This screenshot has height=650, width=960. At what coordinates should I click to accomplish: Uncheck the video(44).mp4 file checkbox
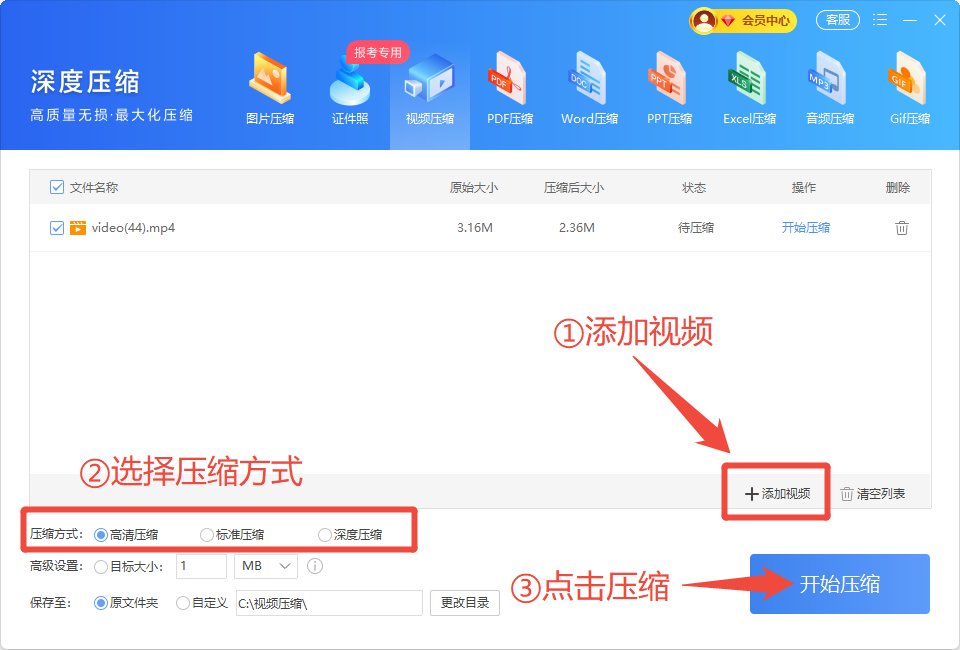tap(57, 228)
